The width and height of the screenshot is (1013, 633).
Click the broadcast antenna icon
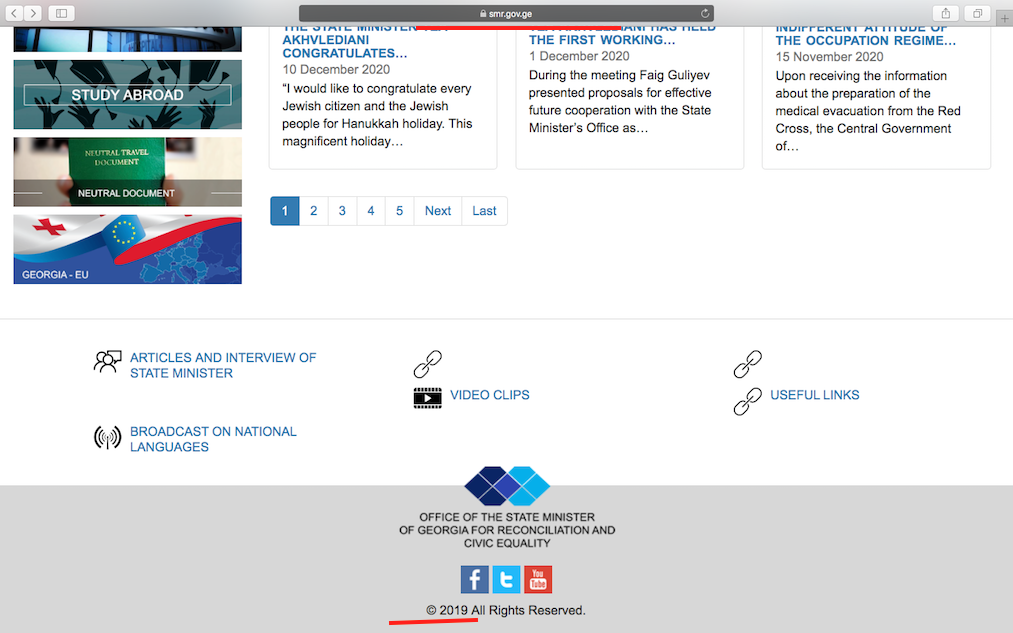107,438
